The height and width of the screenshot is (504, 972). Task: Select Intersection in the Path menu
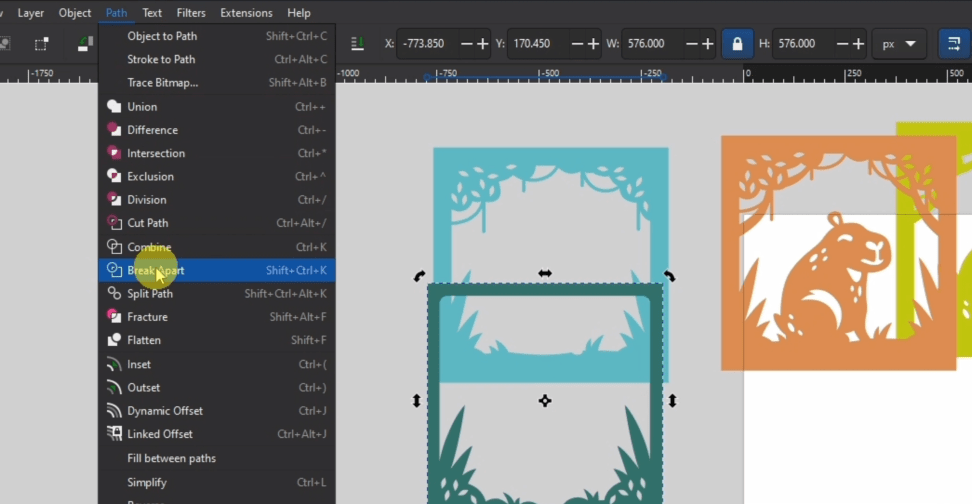click(x=156, y=153)
